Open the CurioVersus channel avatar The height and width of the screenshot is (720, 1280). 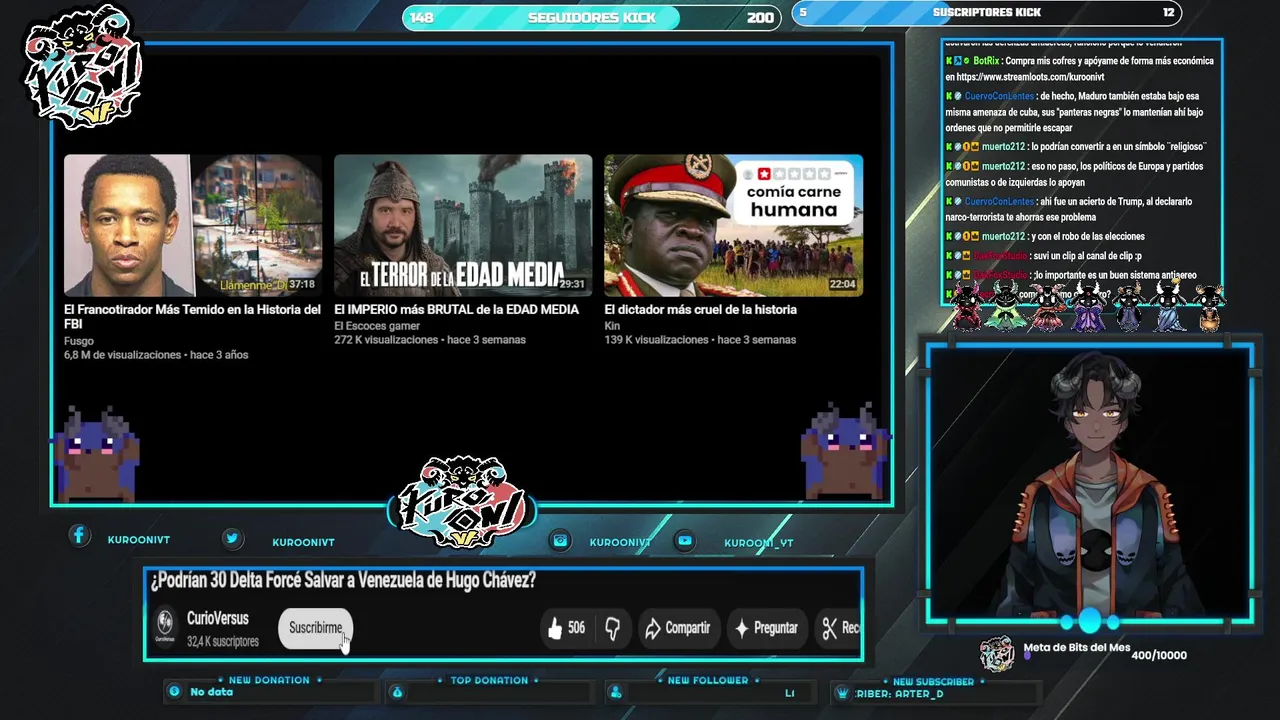click(164, 627)
